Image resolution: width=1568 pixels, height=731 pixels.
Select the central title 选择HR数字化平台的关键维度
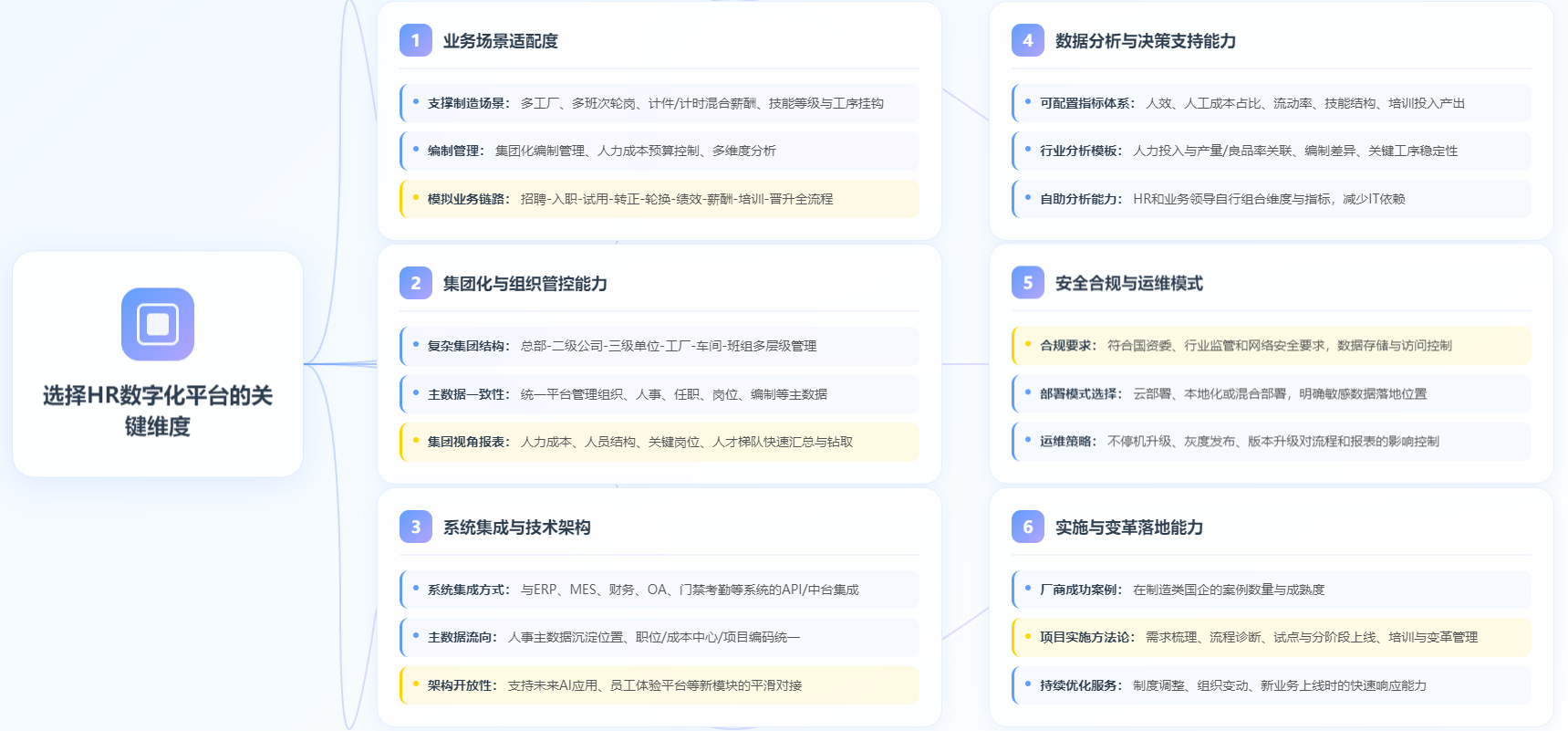(158, 411)
